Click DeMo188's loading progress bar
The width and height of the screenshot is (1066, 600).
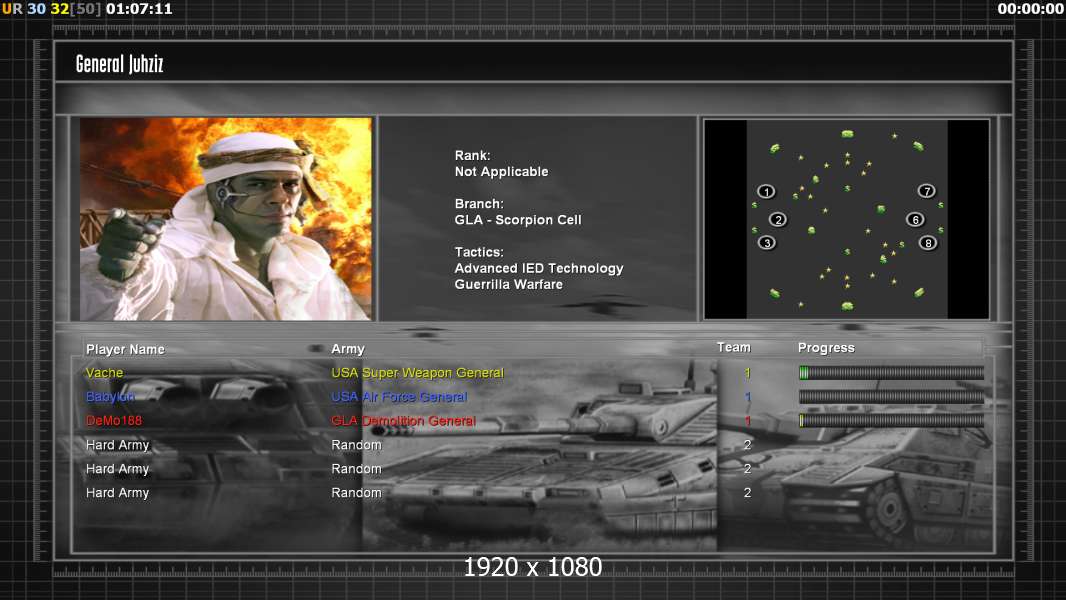coord(891,421)
